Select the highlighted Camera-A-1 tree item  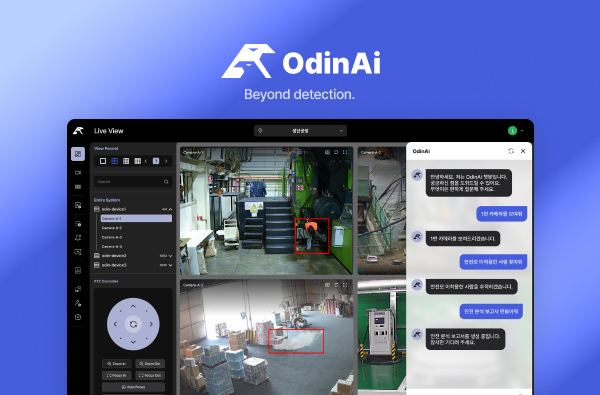pos(136,218)
